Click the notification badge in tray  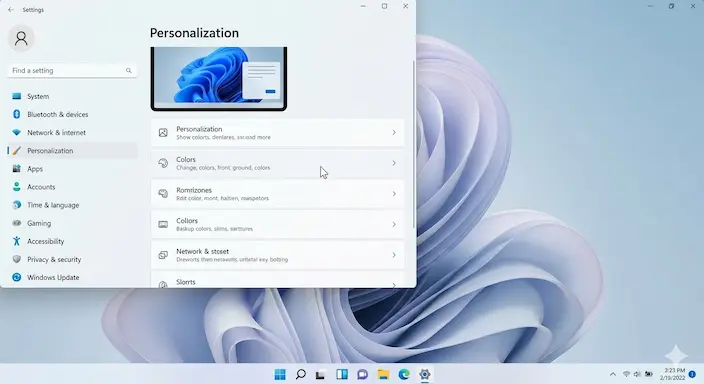pyautogui.click(x=692, y=374)
